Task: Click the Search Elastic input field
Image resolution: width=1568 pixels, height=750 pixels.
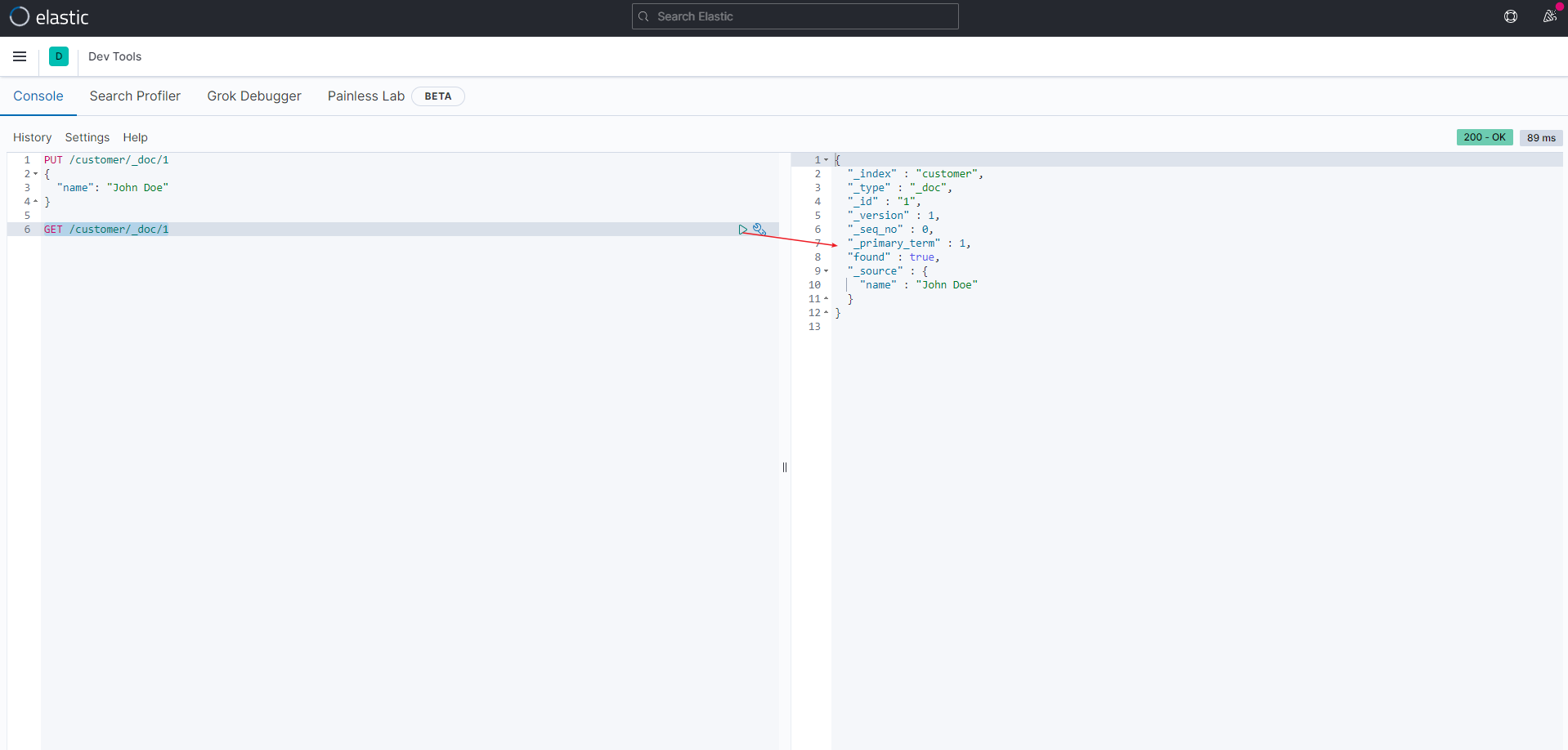Action: pyautogui.click(x=795, y=16)
